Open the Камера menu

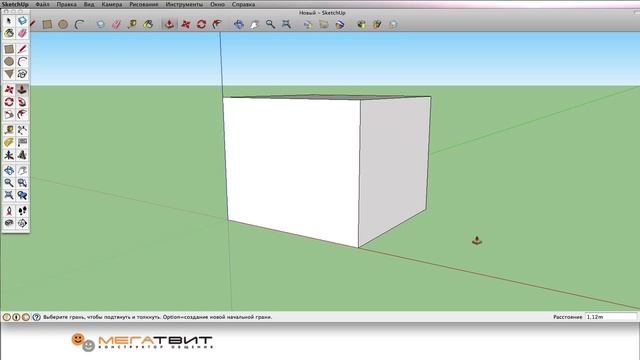[x=111, y=4]
